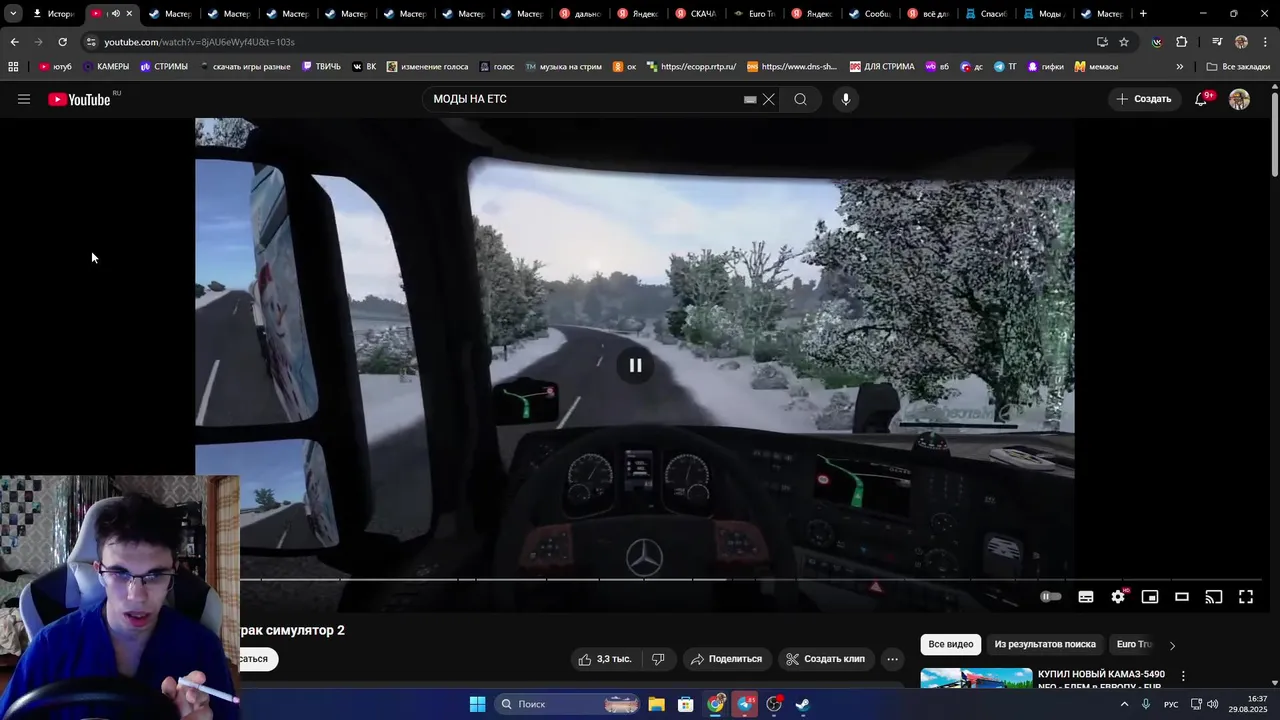Go back in browser history
Viewport: 1280px width, 720px height.
14,42
